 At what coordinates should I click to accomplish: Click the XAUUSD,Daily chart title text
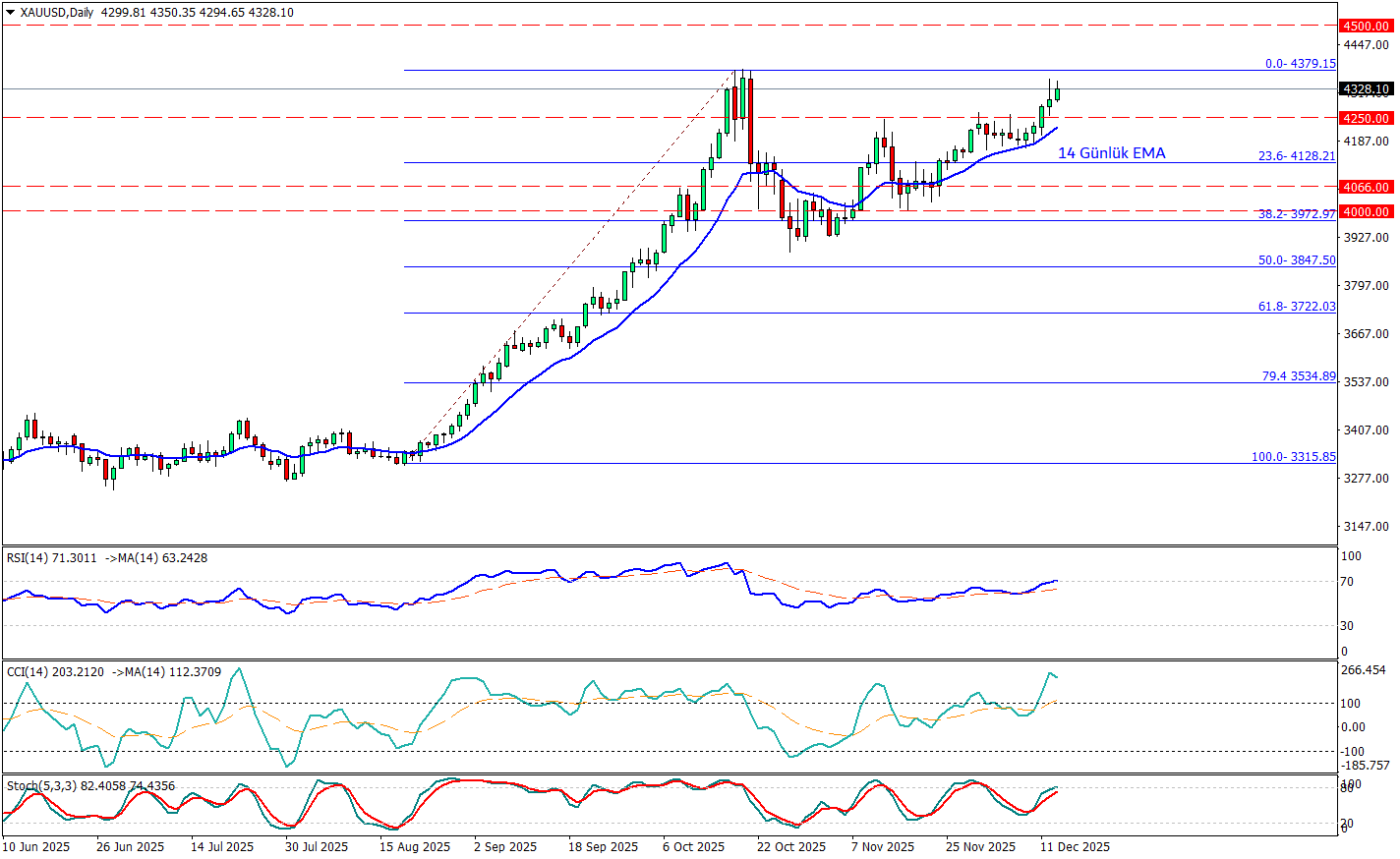click(57, 13)
